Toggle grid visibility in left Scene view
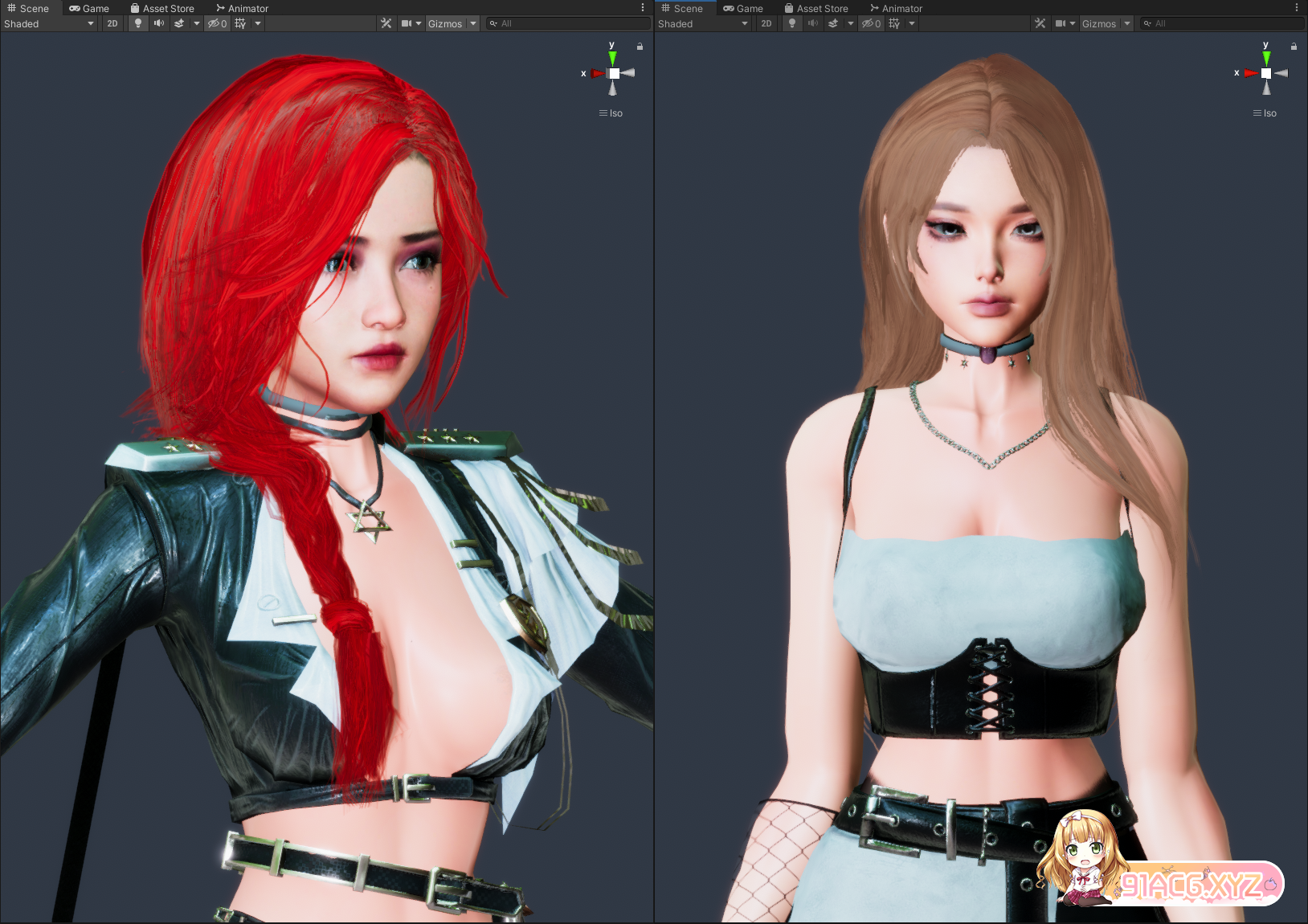1308x924 pixels. [x=240, y=23]
